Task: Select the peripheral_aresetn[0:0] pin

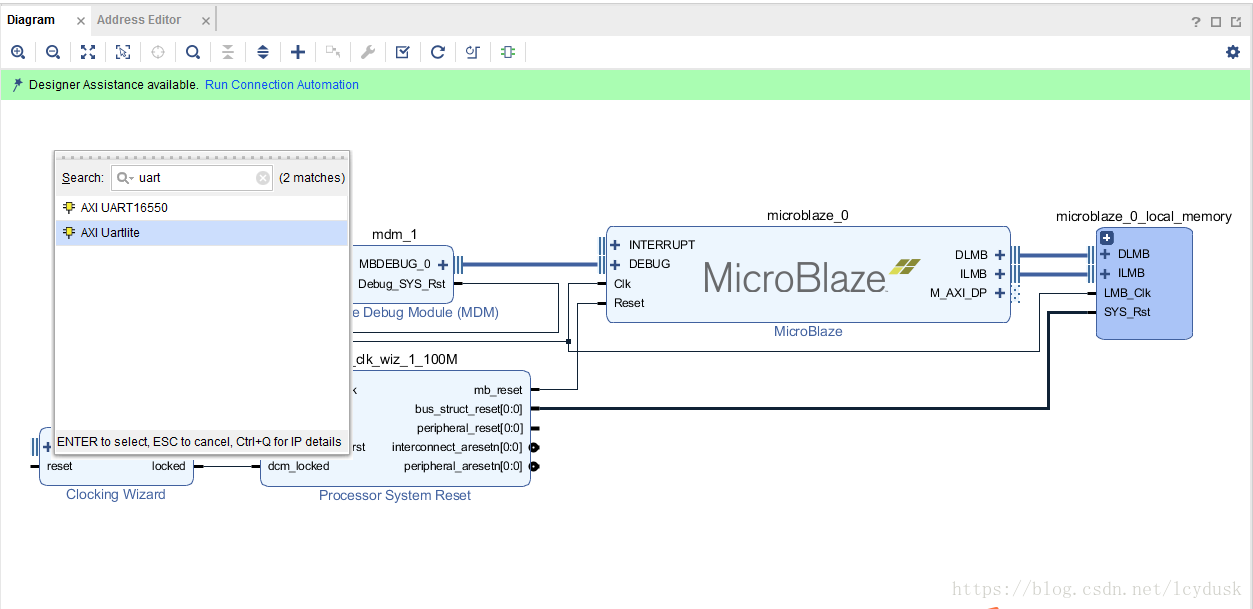Action: 463,466
